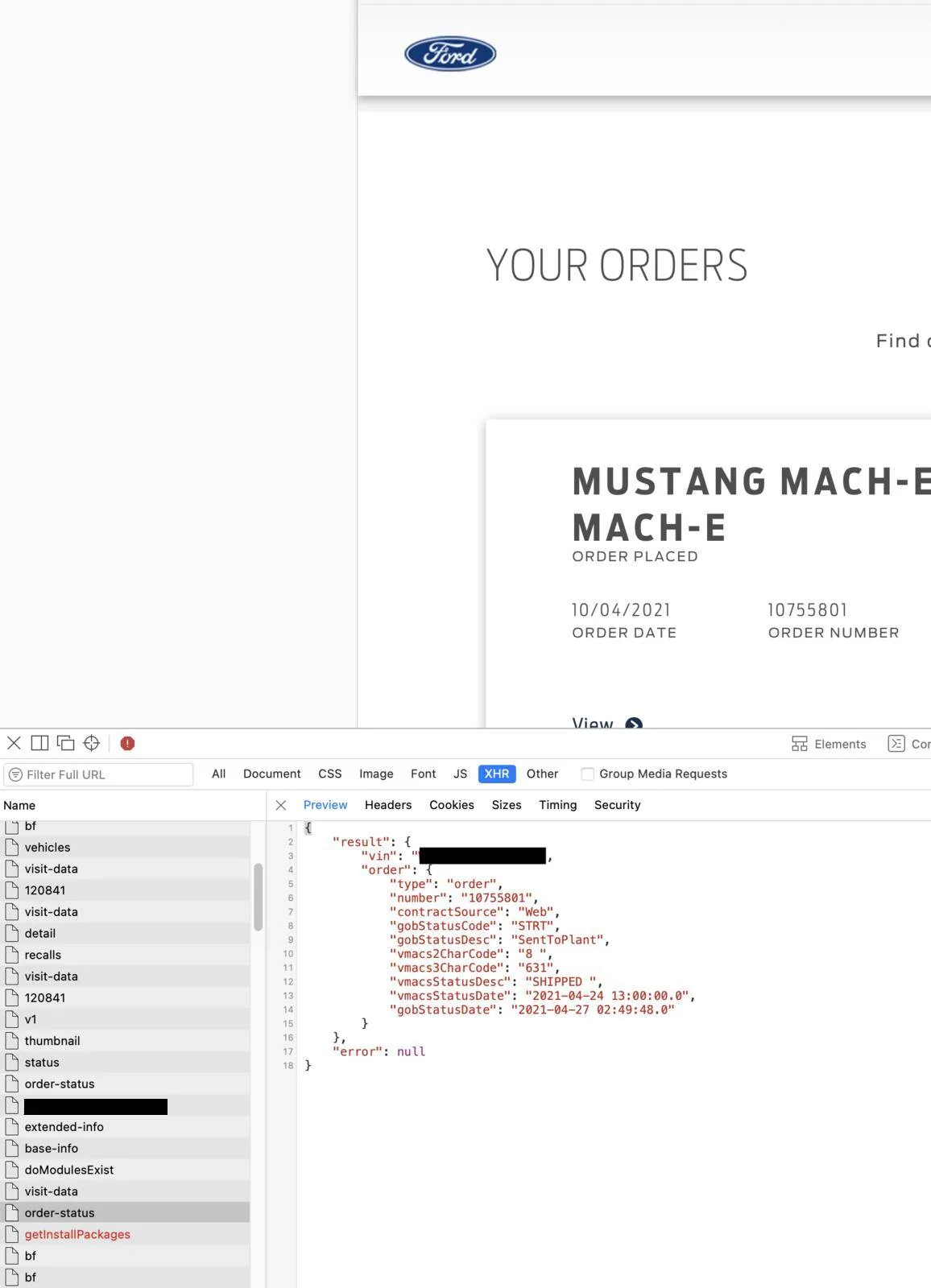The image size is (931, 1288).
Task: Filter by Other resources
Action: point(542,774)
